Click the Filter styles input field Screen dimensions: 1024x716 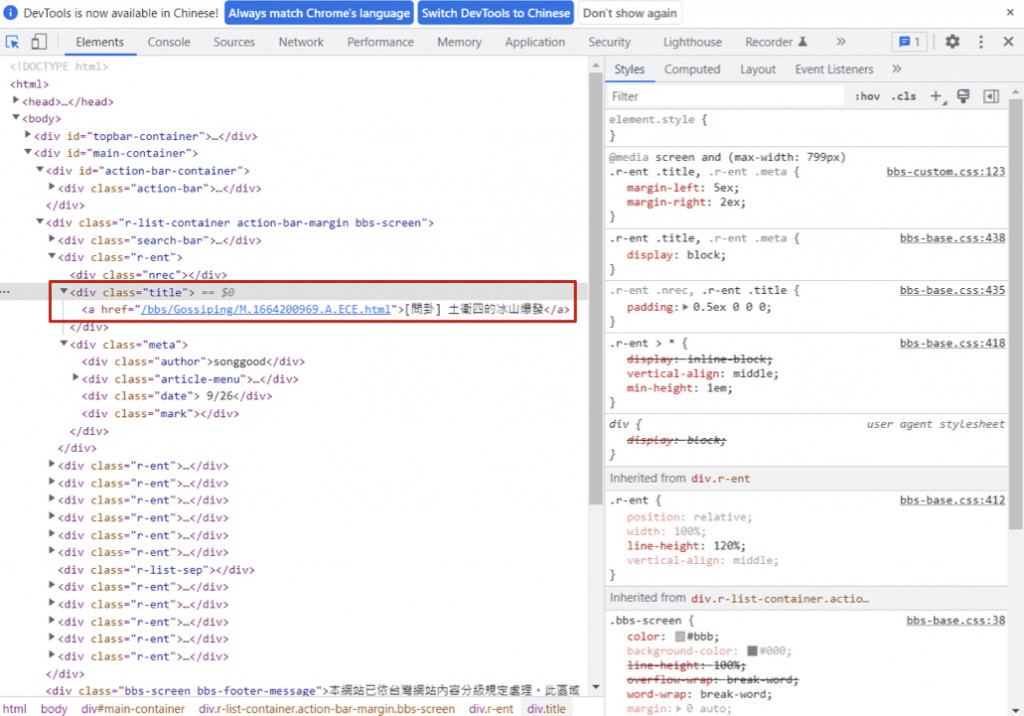tap(725, 97)
